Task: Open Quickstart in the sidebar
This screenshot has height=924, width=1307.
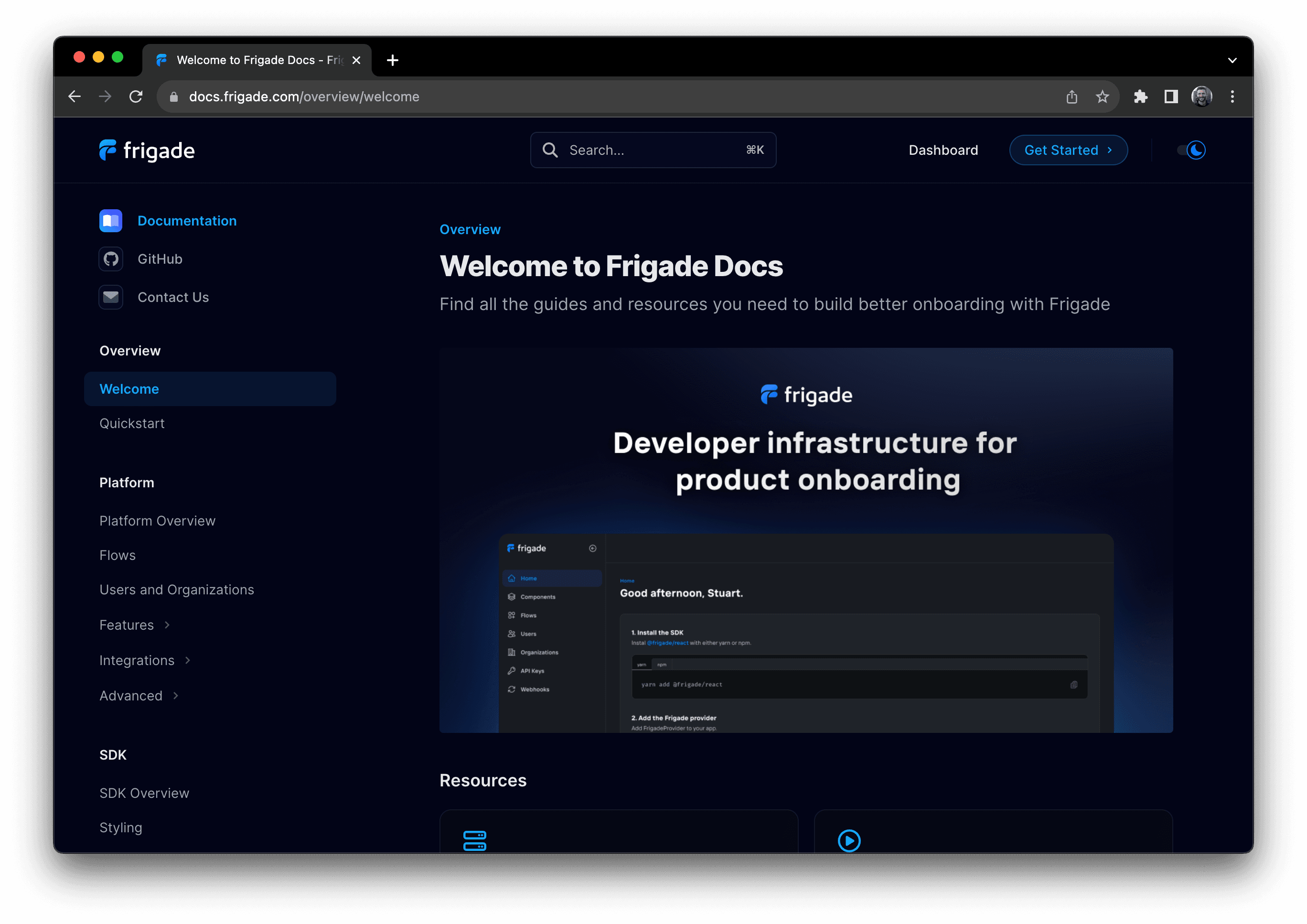Action: [x=132, y=424]
